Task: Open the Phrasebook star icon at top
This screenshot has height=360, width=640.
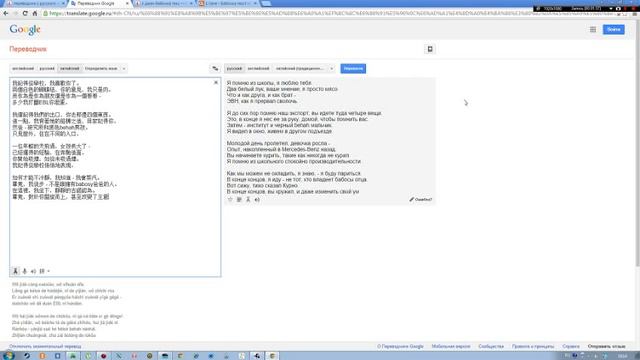Action: click(430, 49)
